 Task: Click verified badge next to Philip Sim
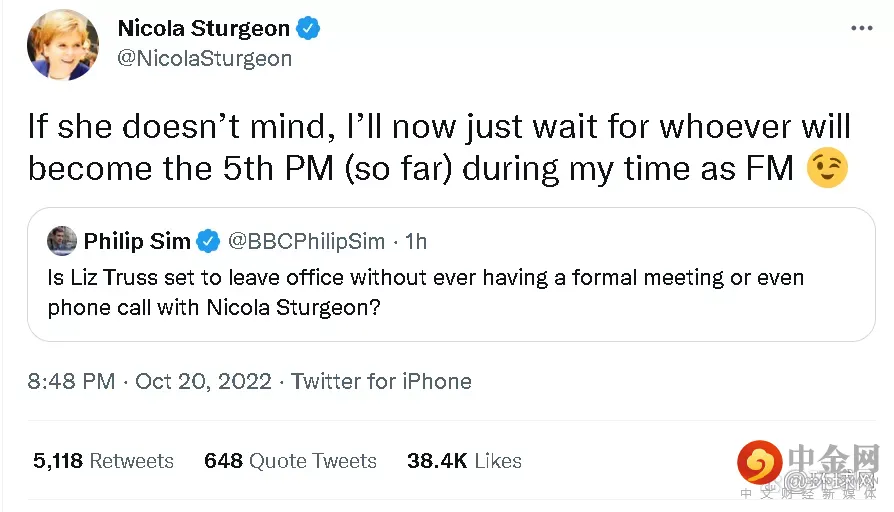[208, 241]
